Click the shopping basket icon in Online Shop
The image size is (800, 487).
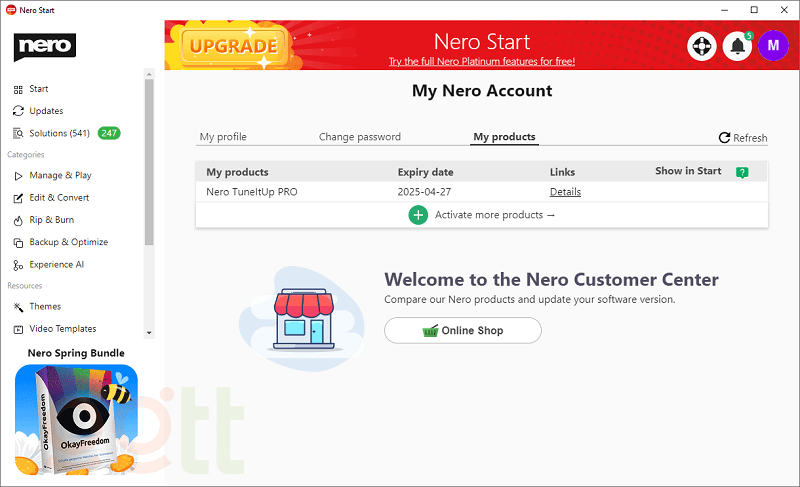click(431, 331)
